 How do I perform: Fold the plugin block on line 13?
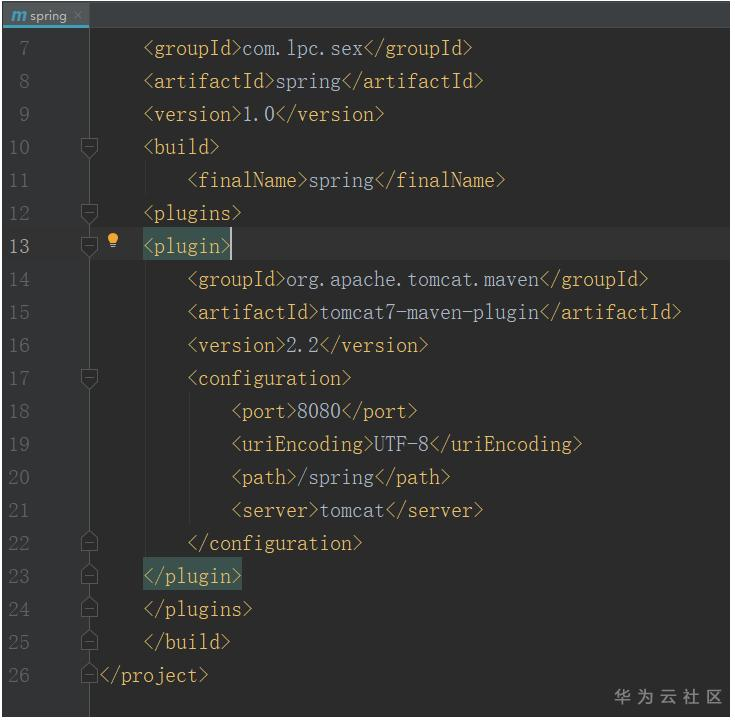(x=89, y=246)
